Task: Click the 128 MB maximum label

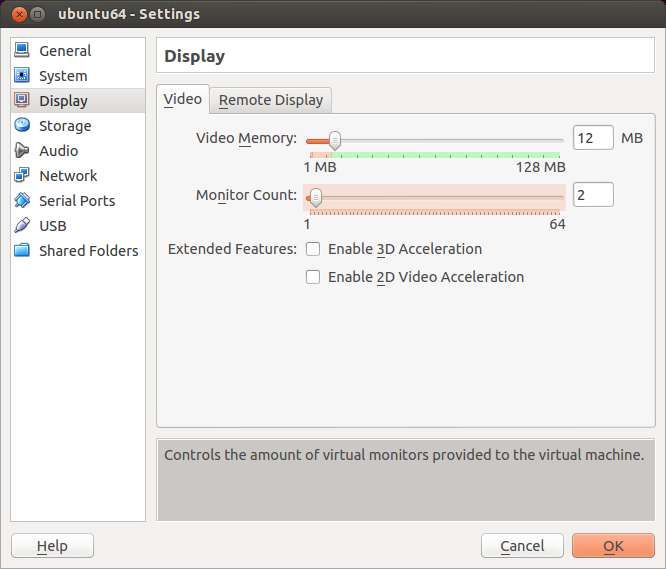Action: (540, 167)
